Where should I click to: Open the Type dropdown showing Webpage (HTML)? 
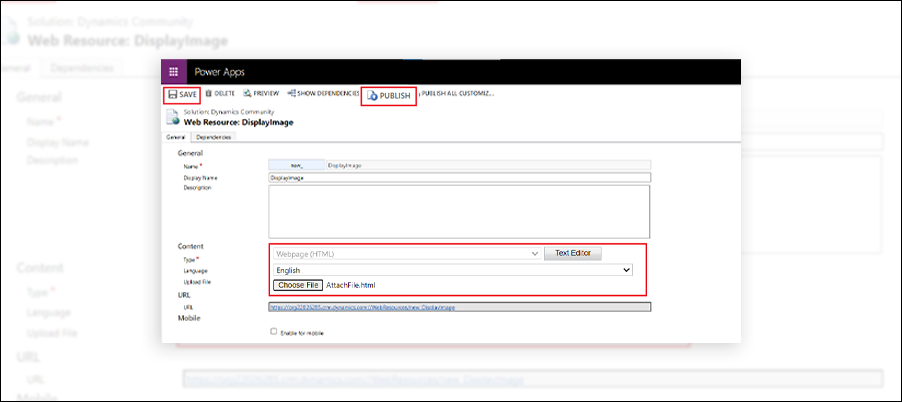pyautogui.click(x=407, y=254)
